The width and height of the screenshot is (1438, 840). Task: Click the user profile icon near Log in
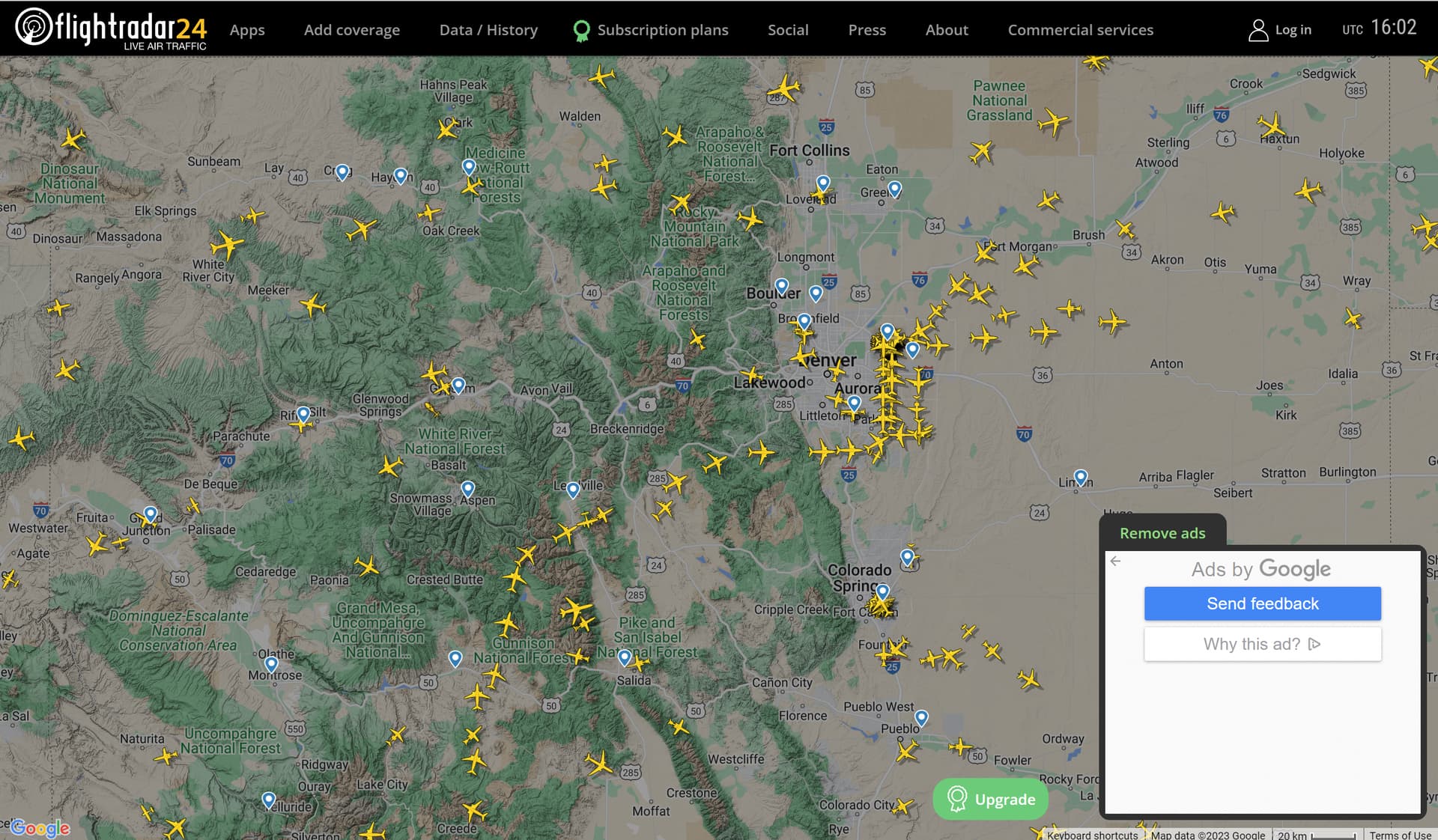pyautogui.click(x=1258, y=30)
